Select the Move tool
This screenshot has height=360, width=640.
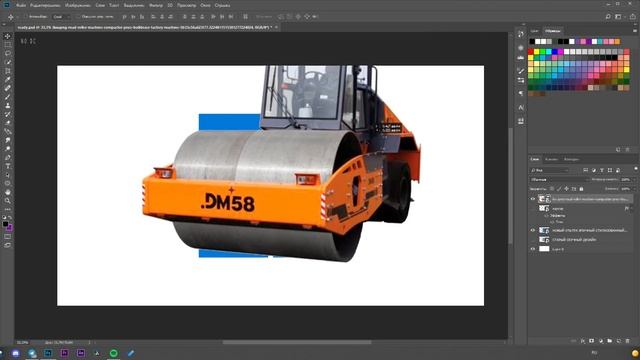tap(7, 36)
